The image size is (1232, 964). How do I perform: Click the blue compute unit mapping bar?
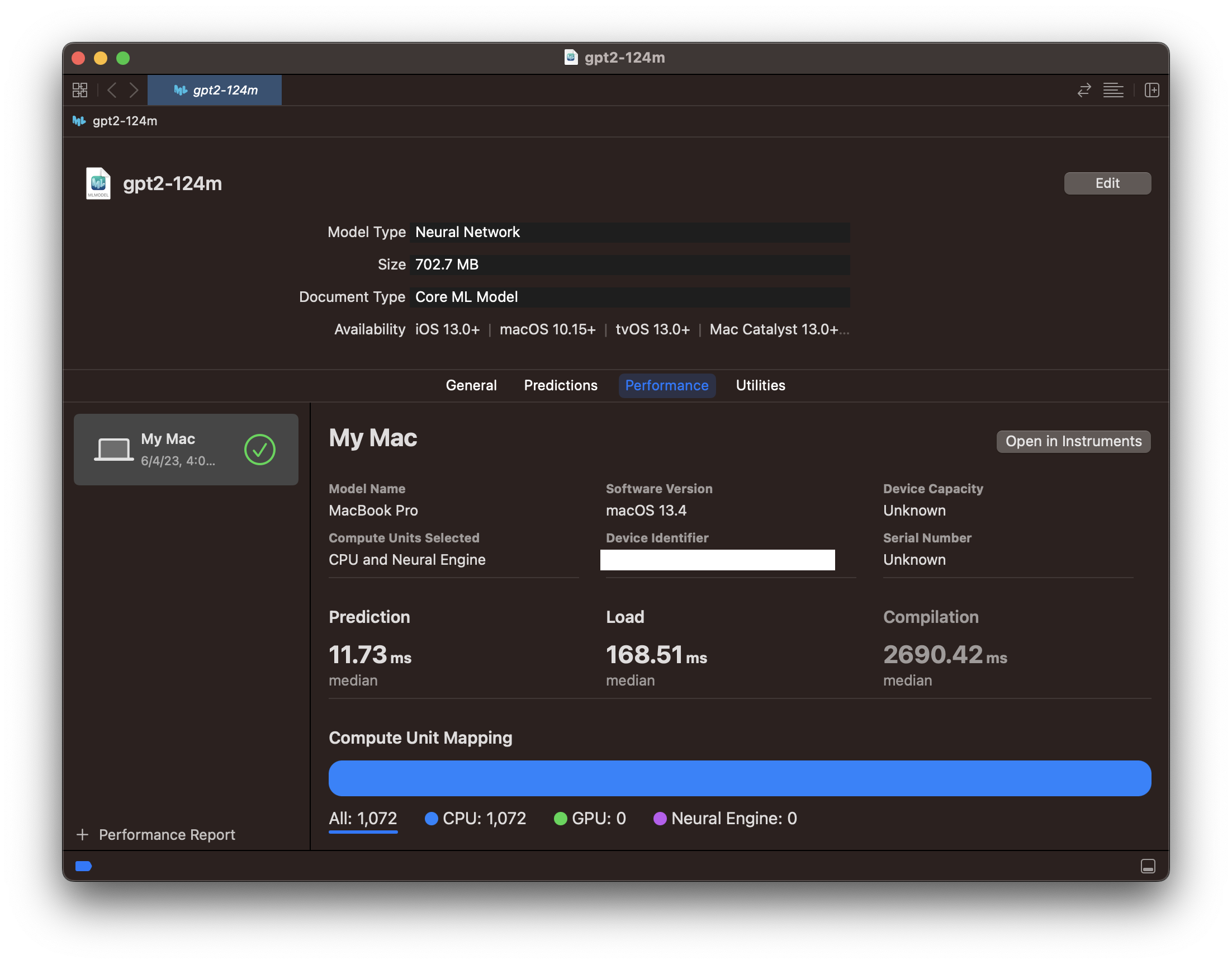739,778
